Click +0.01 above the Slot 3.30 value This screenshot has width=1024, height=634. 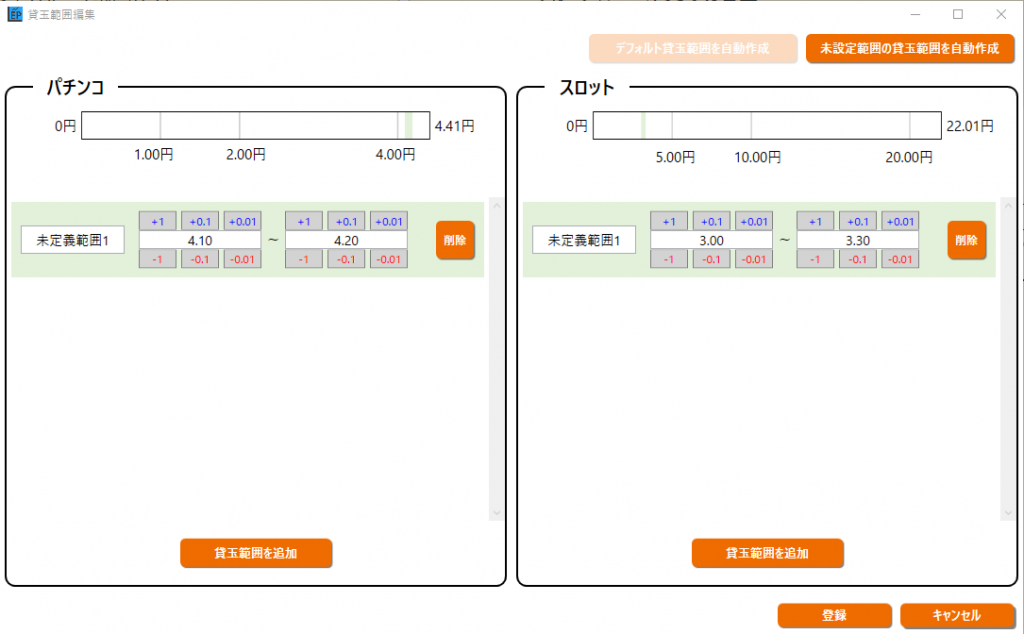(x=900, y=221)
